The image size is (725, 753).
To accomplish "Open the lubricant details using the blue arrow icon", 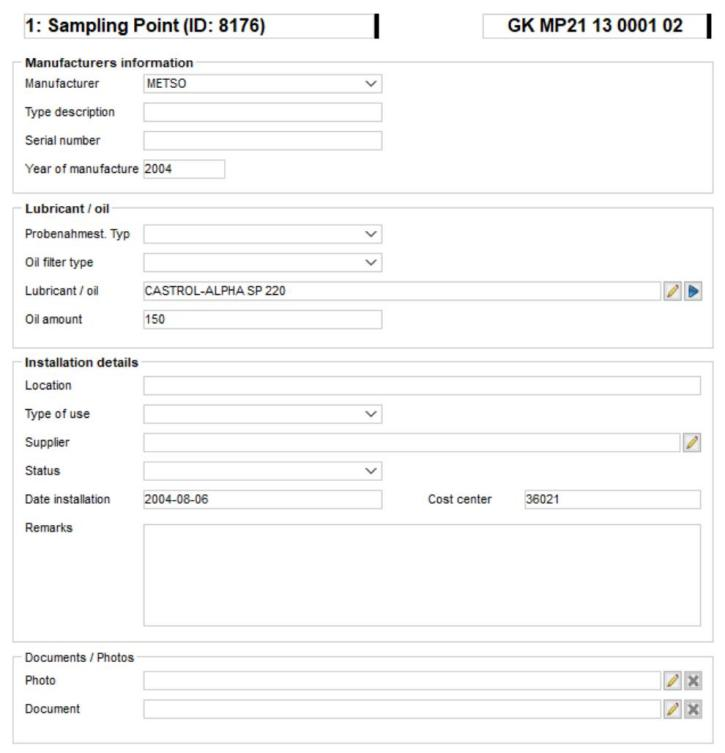I will point(693,291).
